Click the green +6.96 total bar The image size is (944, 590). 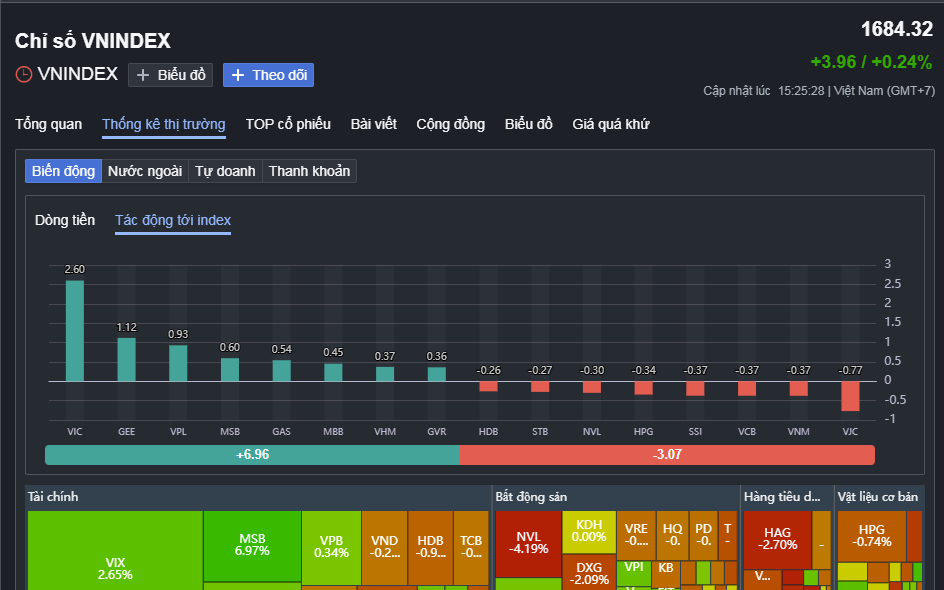(x=252, y=455)
